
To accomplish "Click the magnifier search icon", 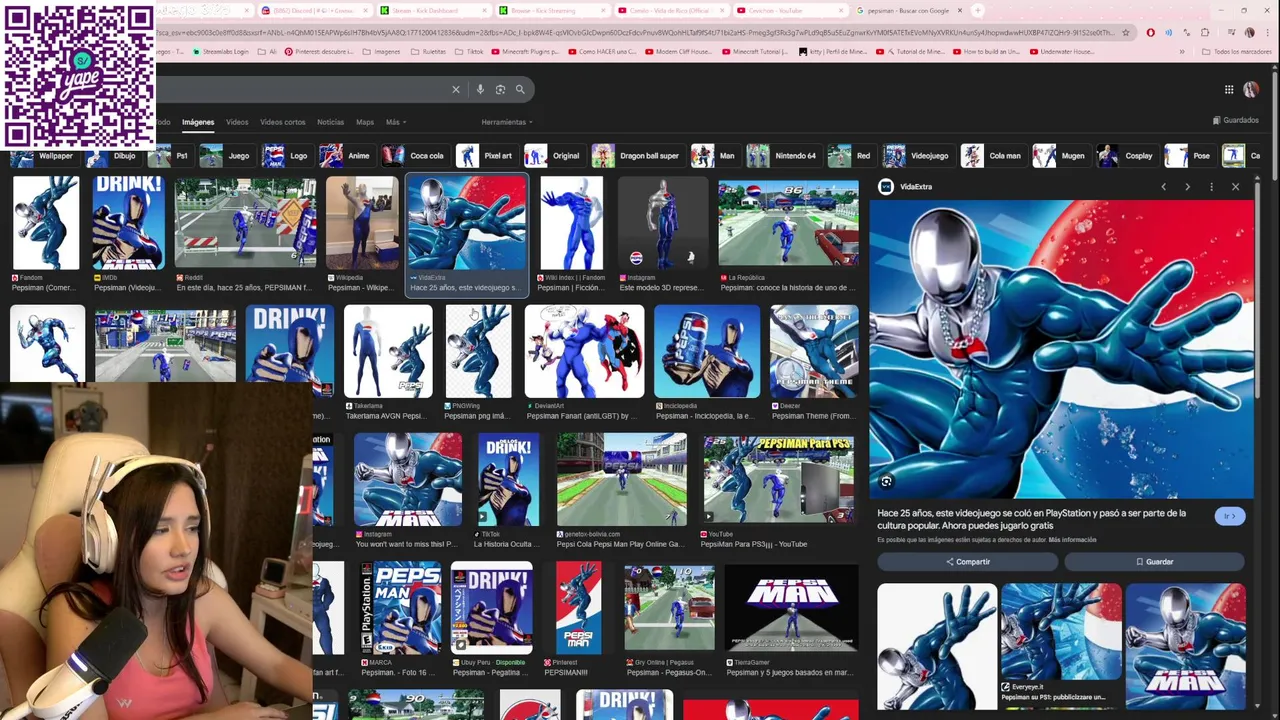I will [520, 89].
